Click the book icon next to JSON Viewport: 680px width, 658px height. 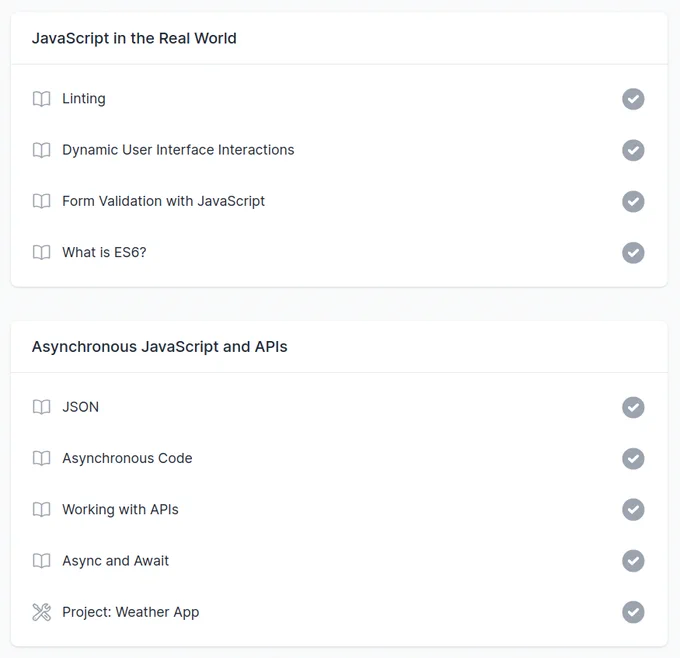(42, 407)
